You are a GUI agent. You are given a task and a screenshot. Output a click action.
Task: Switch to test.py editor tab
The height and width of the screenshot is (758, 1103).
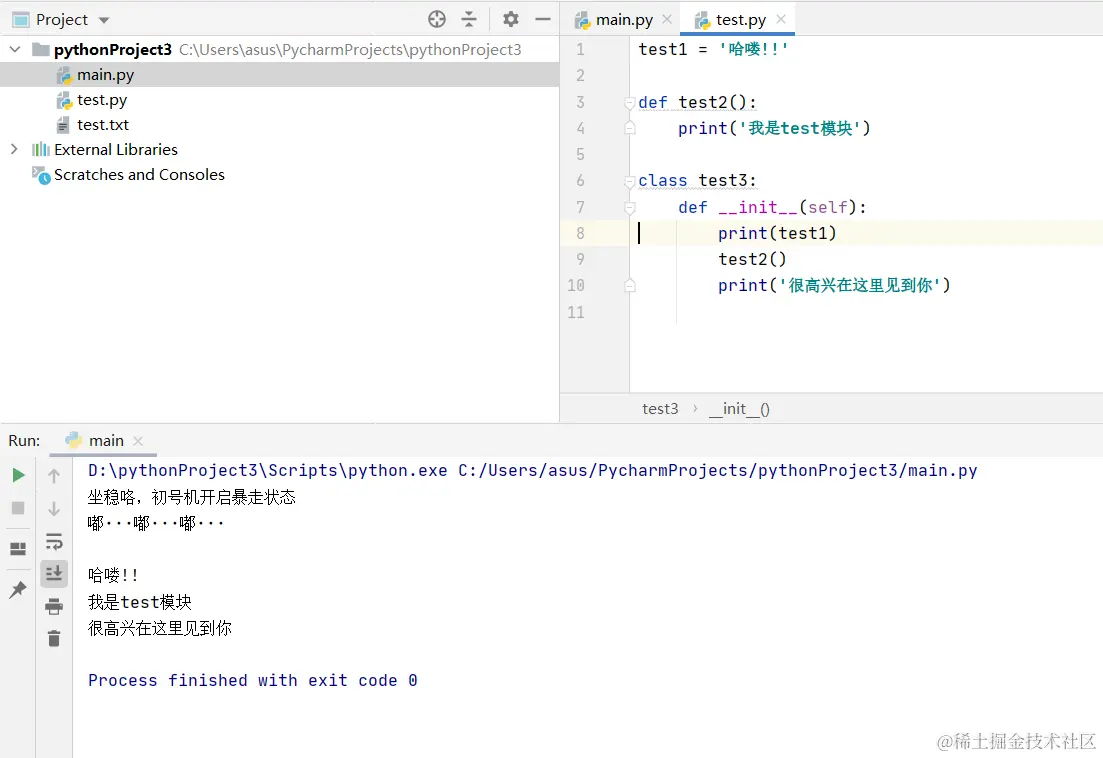tap(740, 20)
